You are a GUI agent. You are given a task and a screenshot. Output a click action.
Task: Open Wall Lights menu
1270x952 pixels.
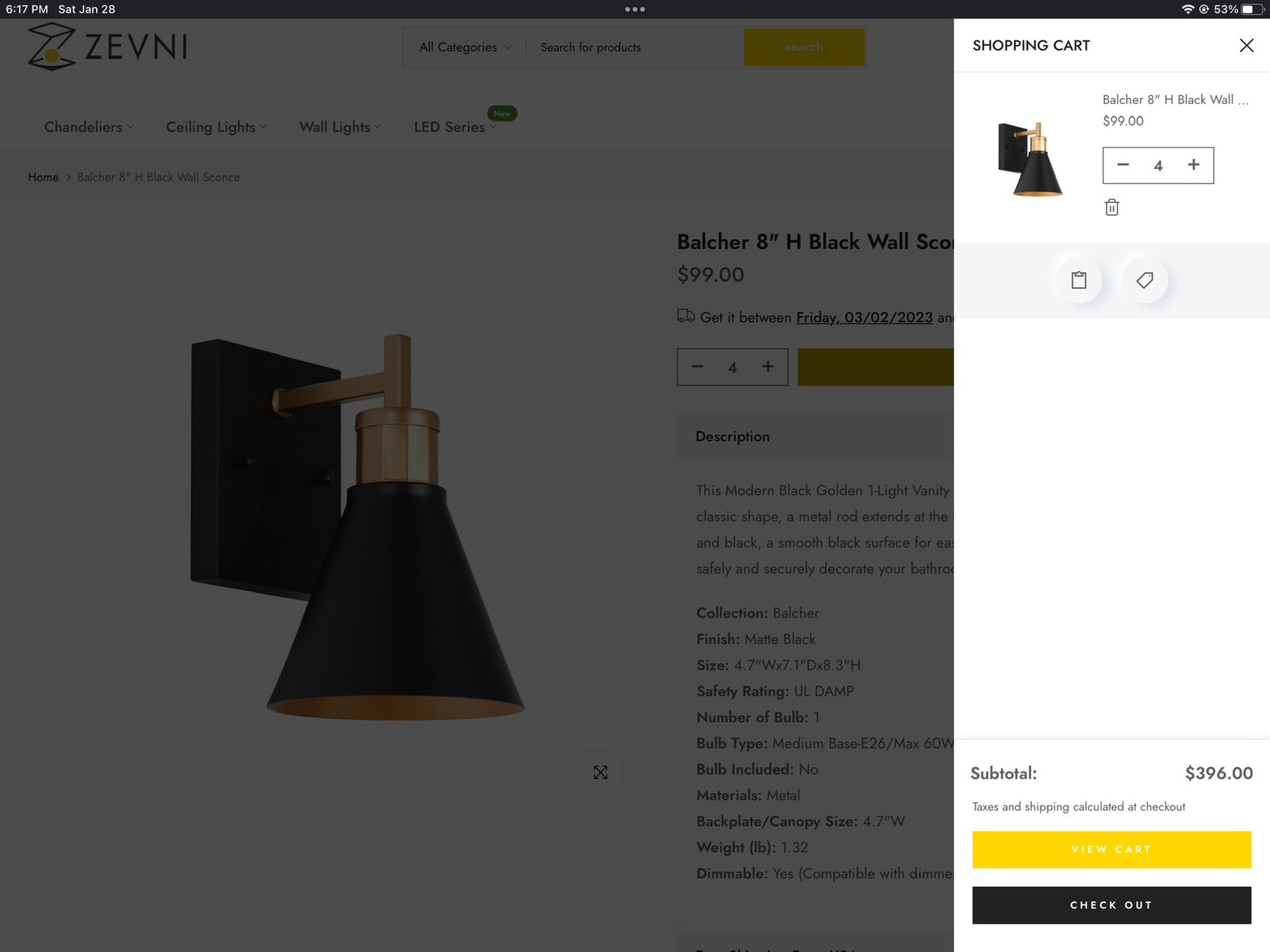[340, 127]
